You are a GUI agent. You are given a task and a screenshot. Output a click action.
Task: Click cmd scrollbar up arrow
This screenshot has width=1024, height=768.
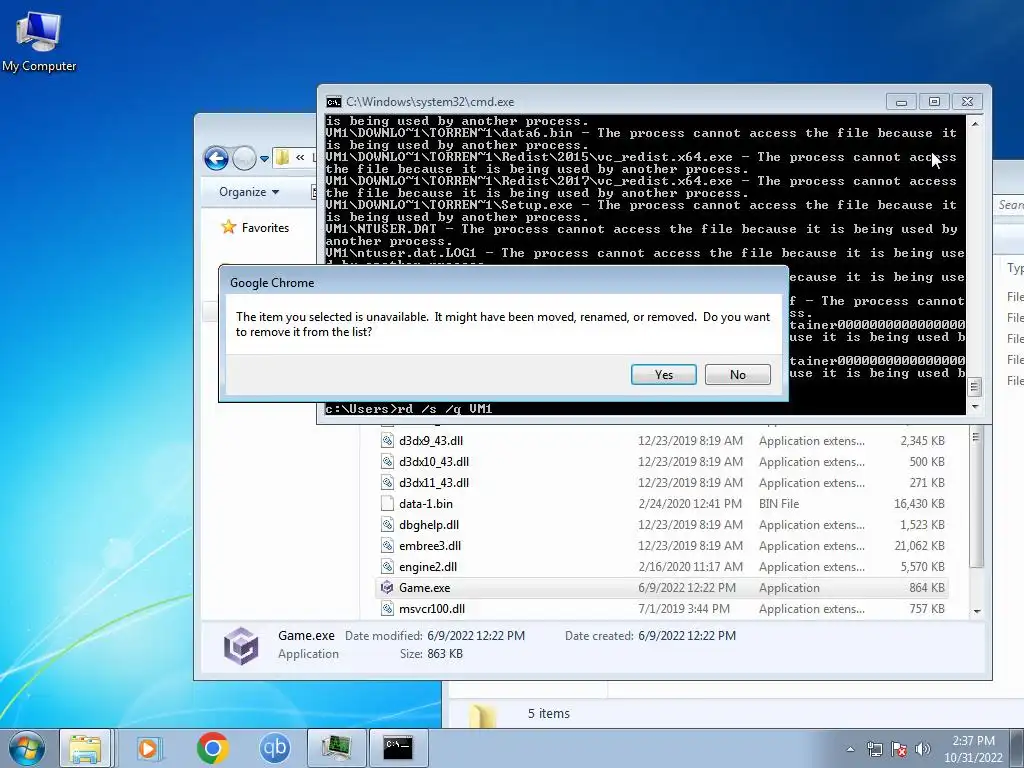coord(974,123)
